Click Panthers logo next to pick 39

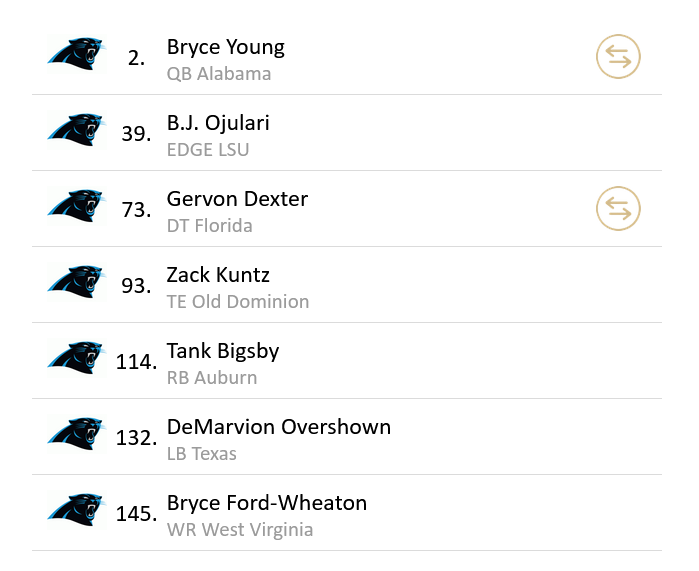[76, 130]
